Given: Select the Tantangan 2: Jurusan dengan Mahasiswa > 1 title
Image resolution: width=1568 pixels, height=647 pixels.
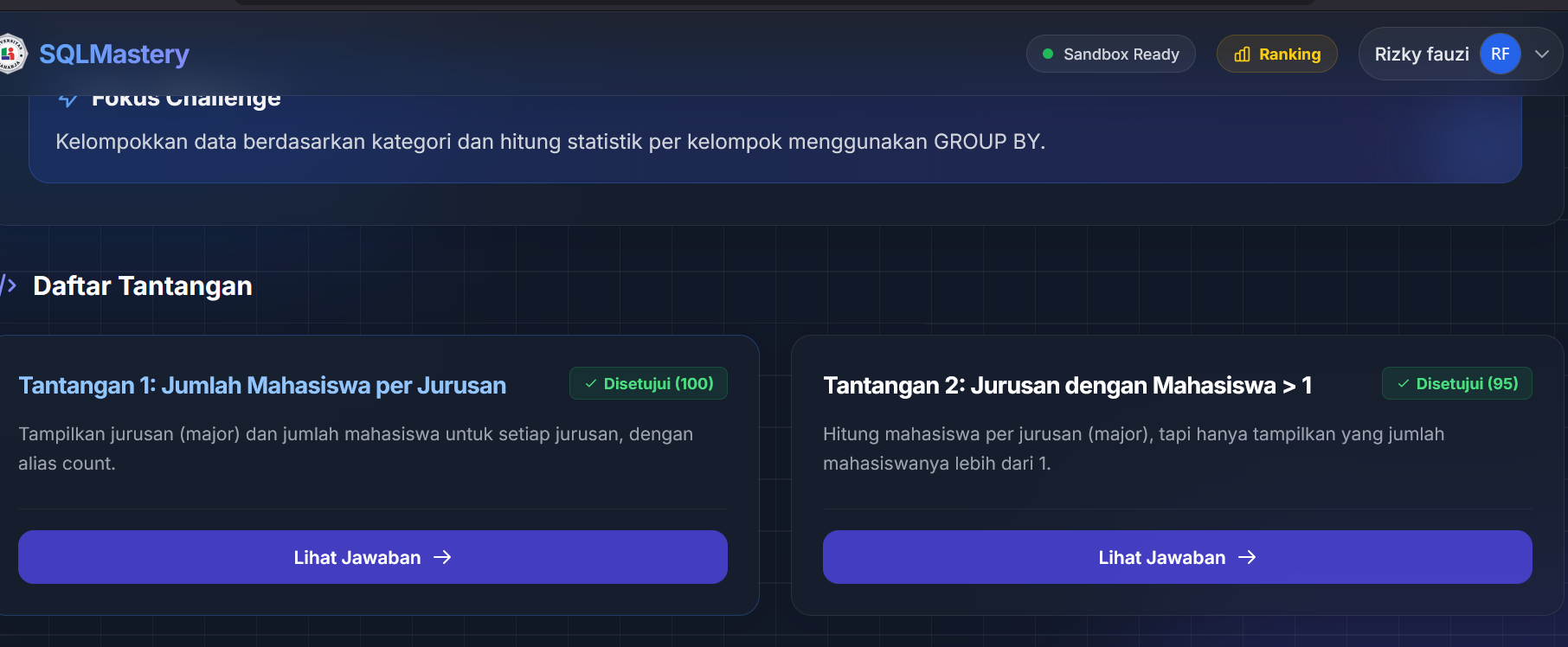Looking at the screenshot, I should click(x=1067, y=385).
